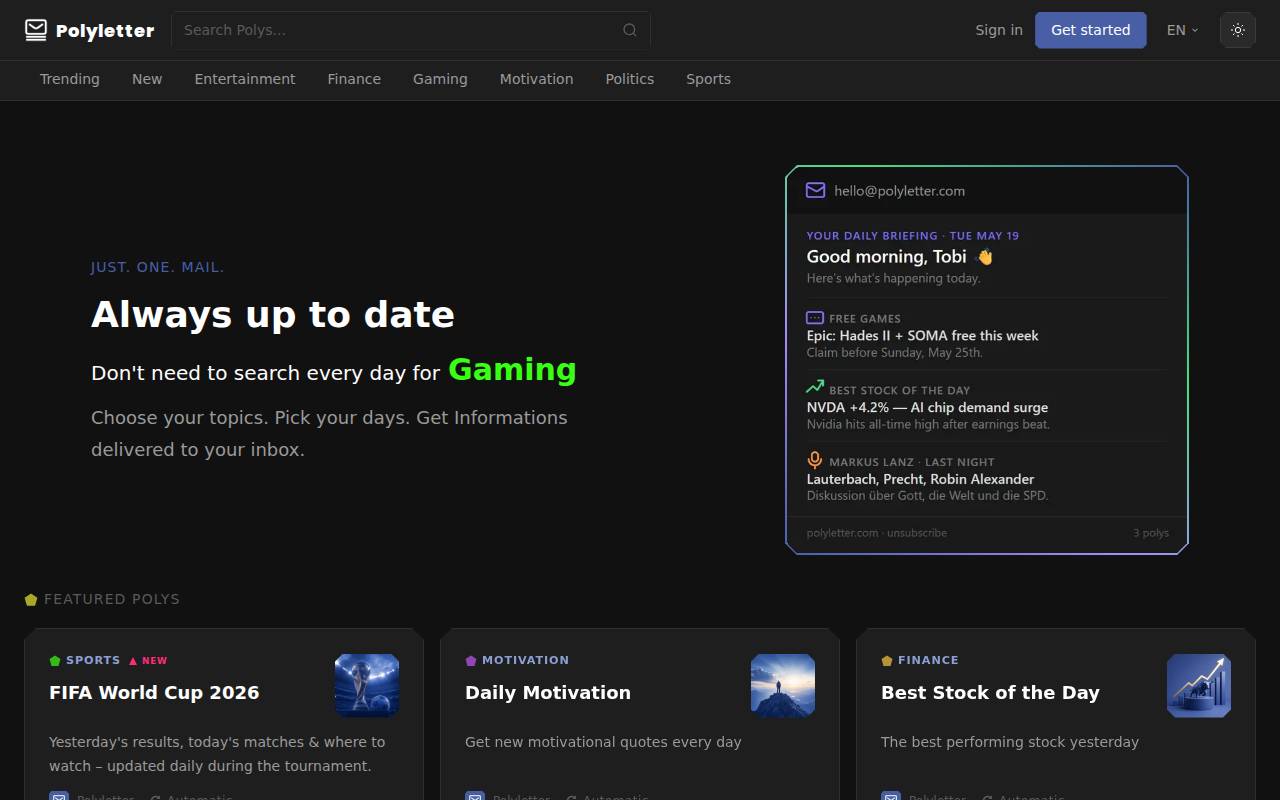
Task: Click the Daily Motivation card thumbnail
Action: tap(783, 686)
